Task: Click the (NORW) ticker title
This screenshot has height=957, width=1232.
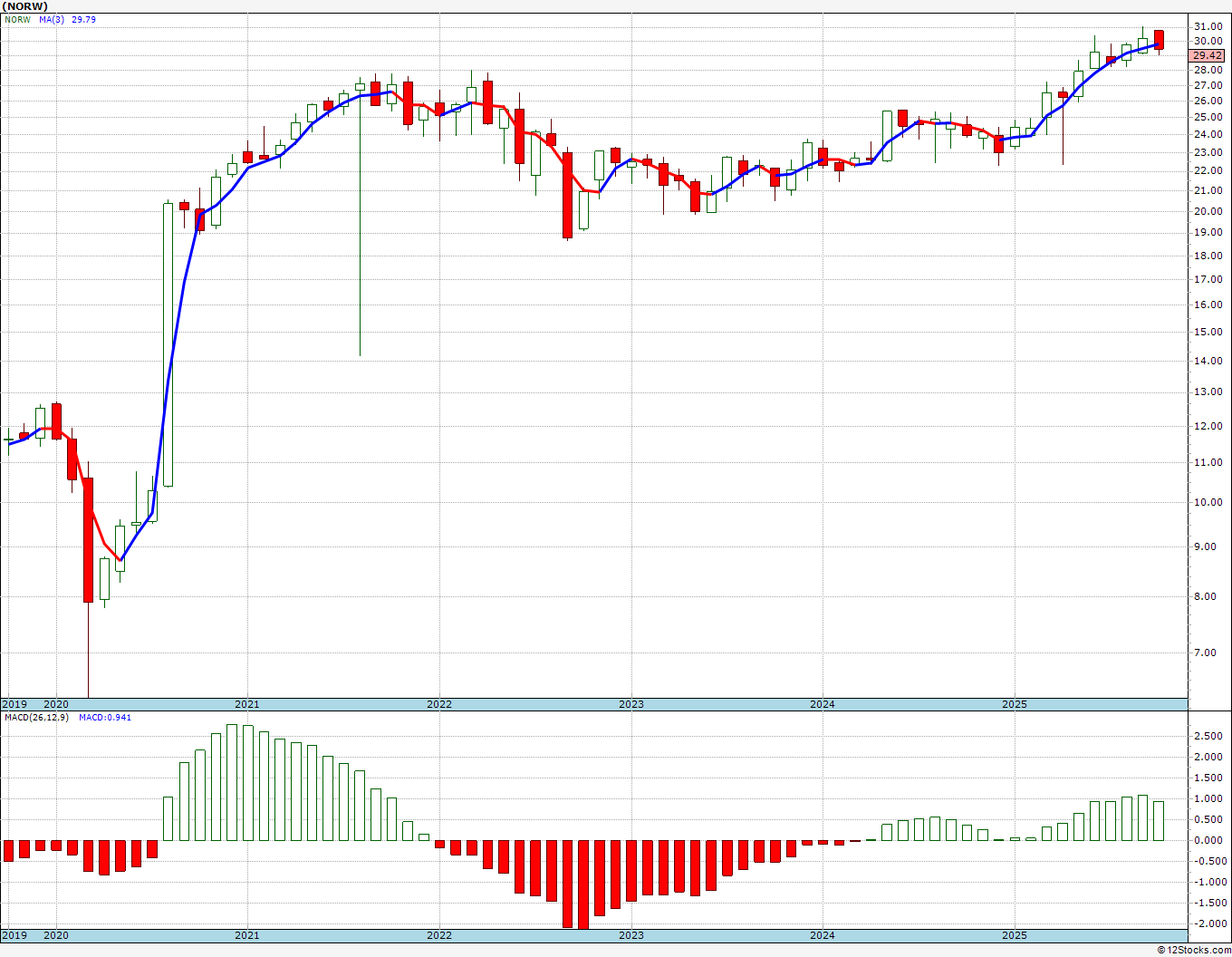Action: [24, 6]
